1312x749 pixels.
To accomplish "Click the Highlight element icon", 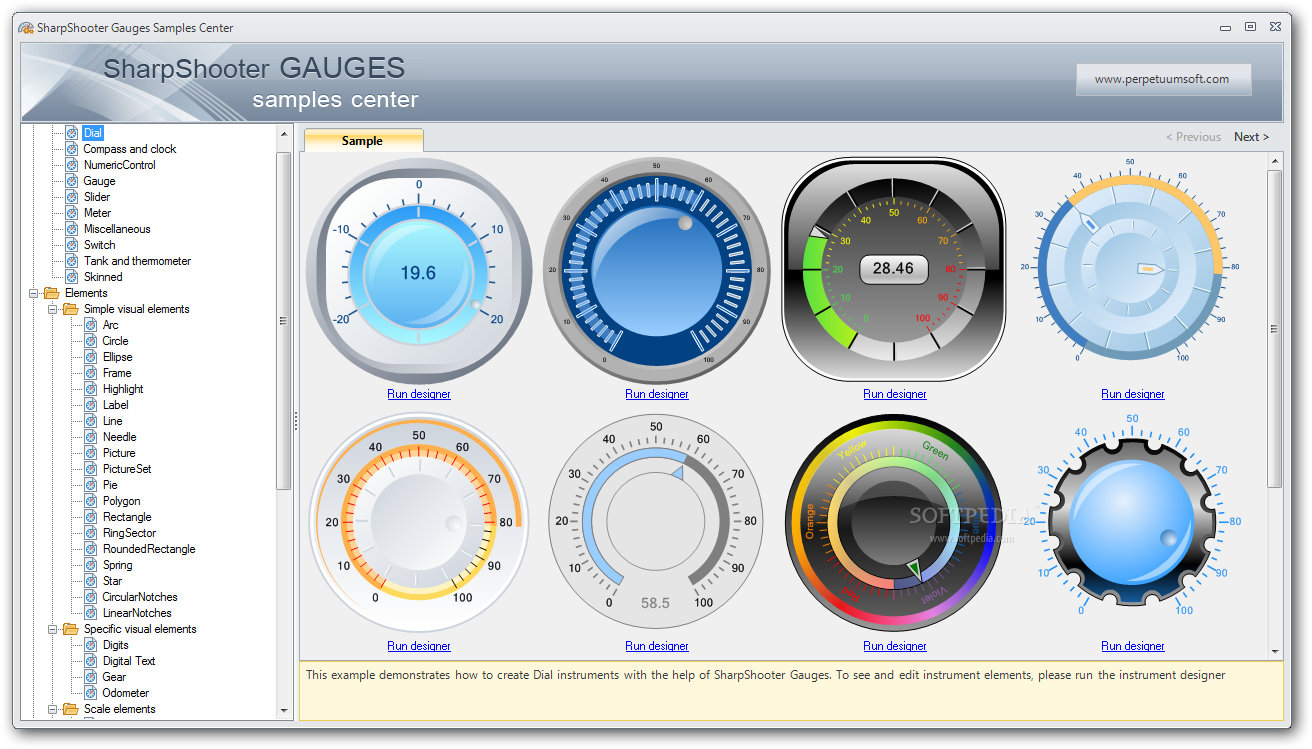I will 91,389.
